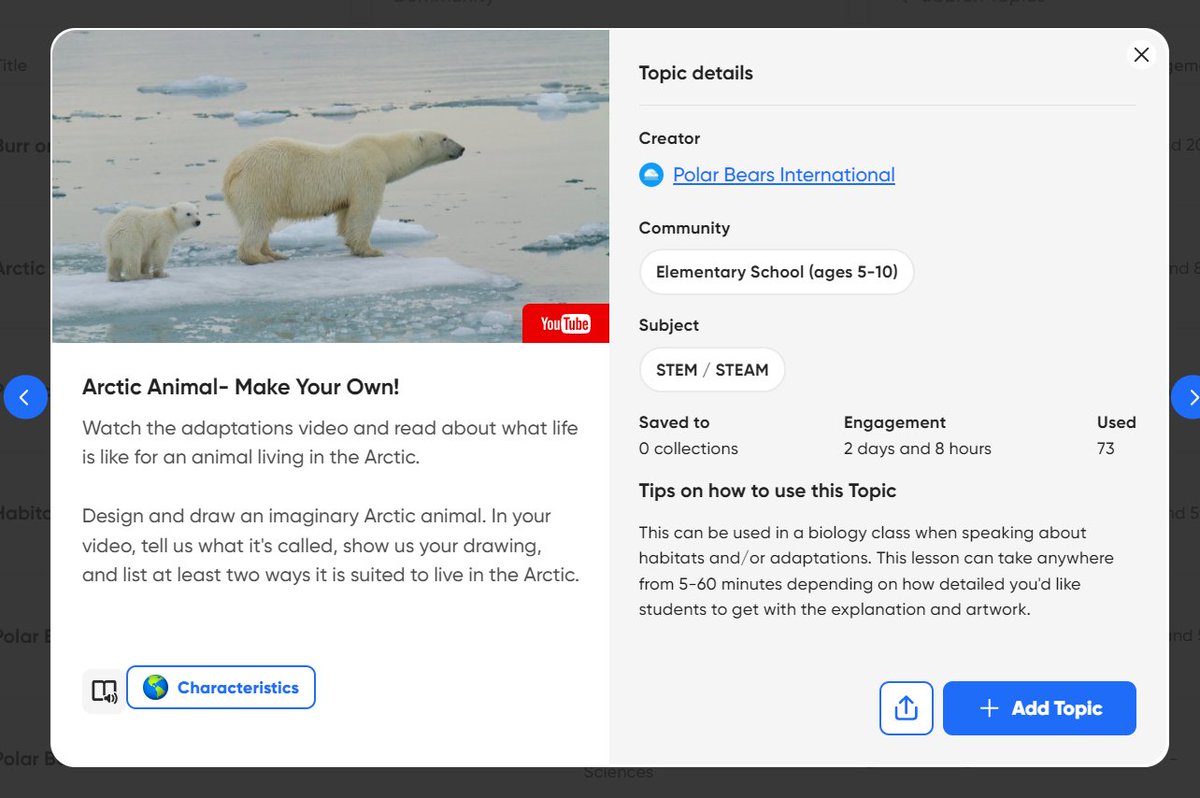Click the Subject label

[669, 326]
